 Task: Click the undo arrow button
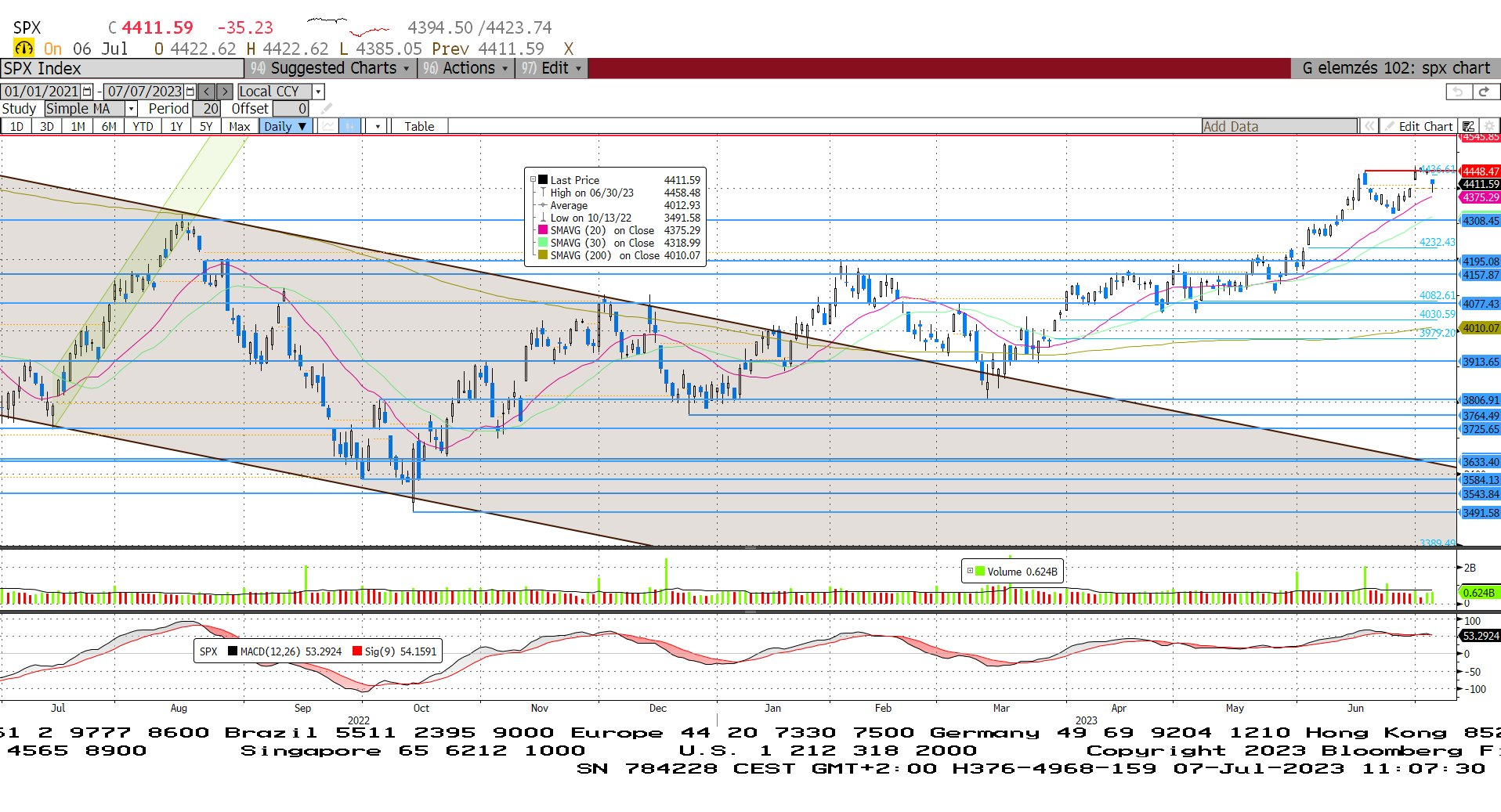1458,92
